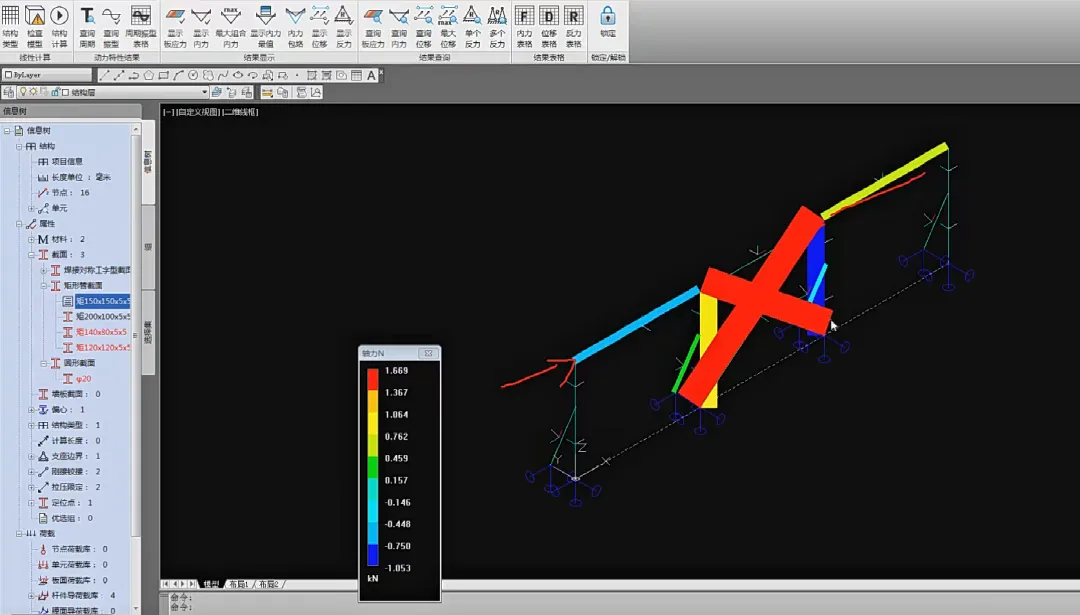Click the 锁定 (lock) padlock icon
The height and width of the screenshot is (615, 1080).
[x=607, y=17]
